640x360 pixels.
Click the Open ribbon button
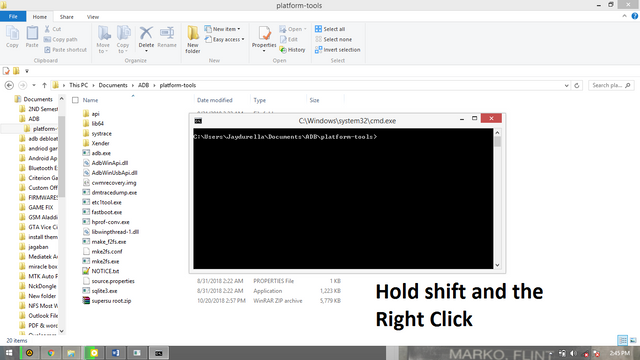click(293, 29)
